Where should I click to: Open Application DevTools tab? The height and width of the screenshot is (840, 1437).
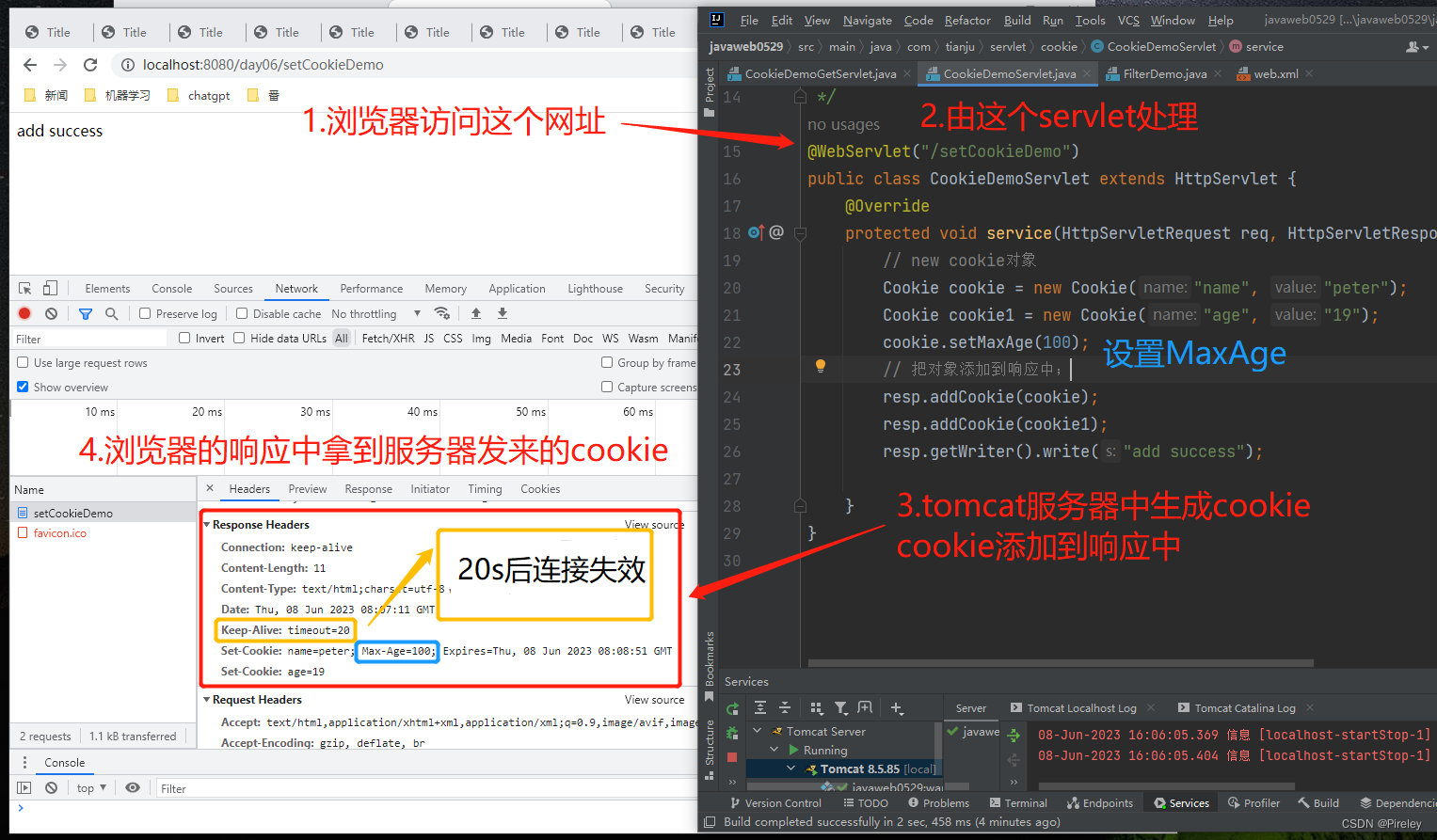pyautogui.click(x=517, y=289)
